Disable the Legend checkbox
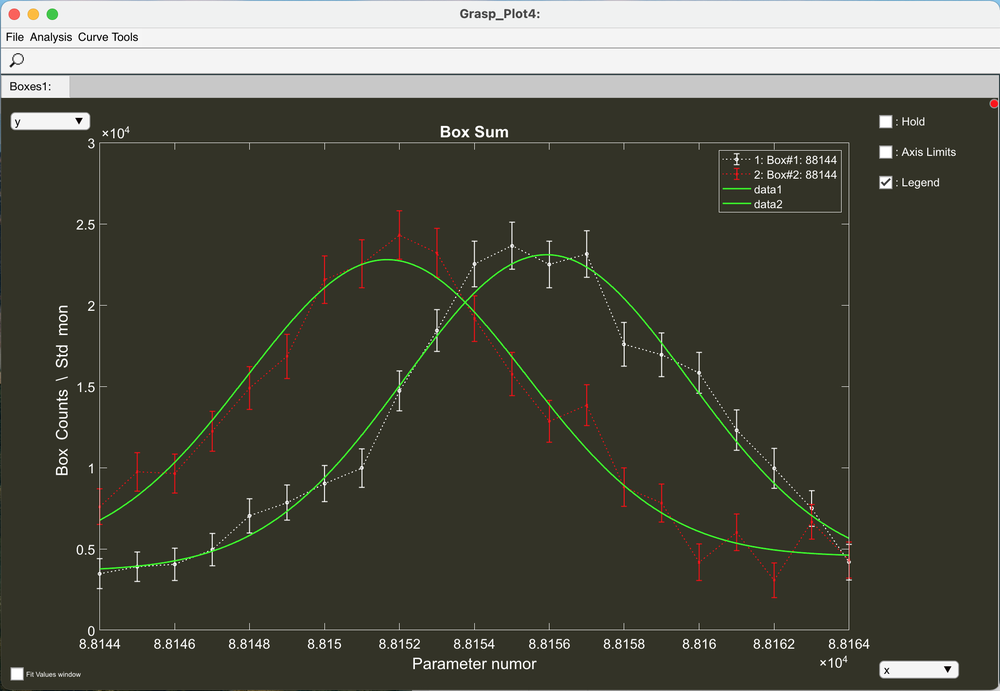 point(885,182)
